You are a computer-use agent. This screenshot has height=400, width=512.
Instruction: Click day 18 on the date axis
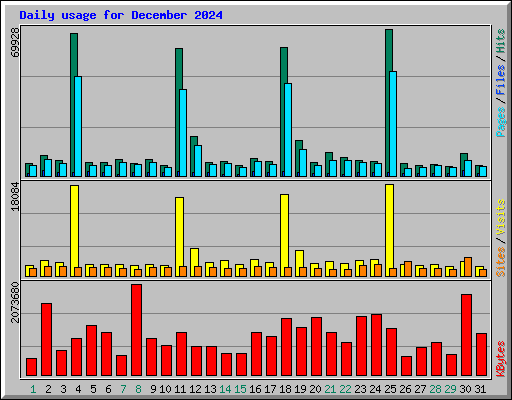tap(285, 389)
